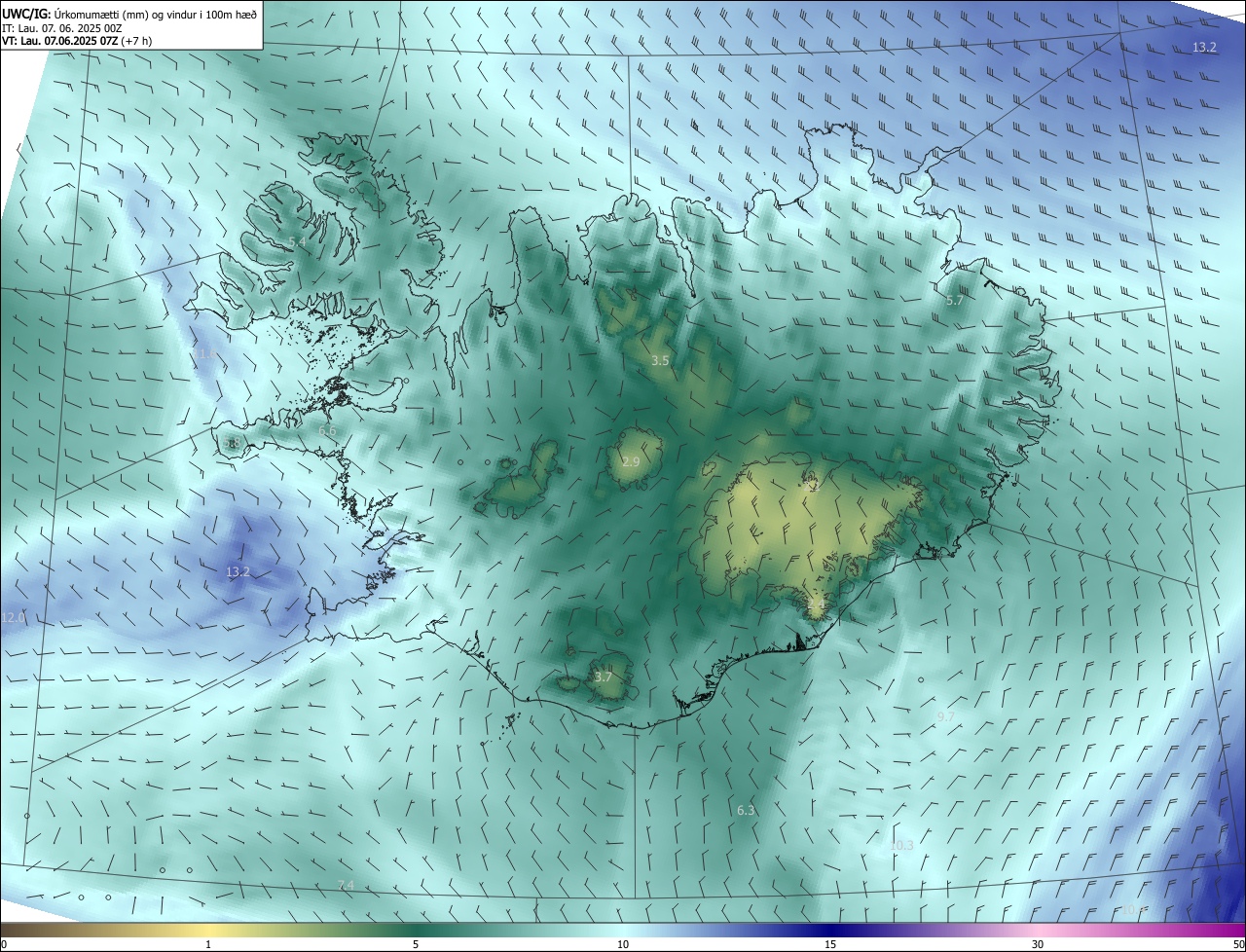Click the 15 tick on the color scale
Image resolution: width=1246 pixels, height=952 pixels.
tap(830, 944)
